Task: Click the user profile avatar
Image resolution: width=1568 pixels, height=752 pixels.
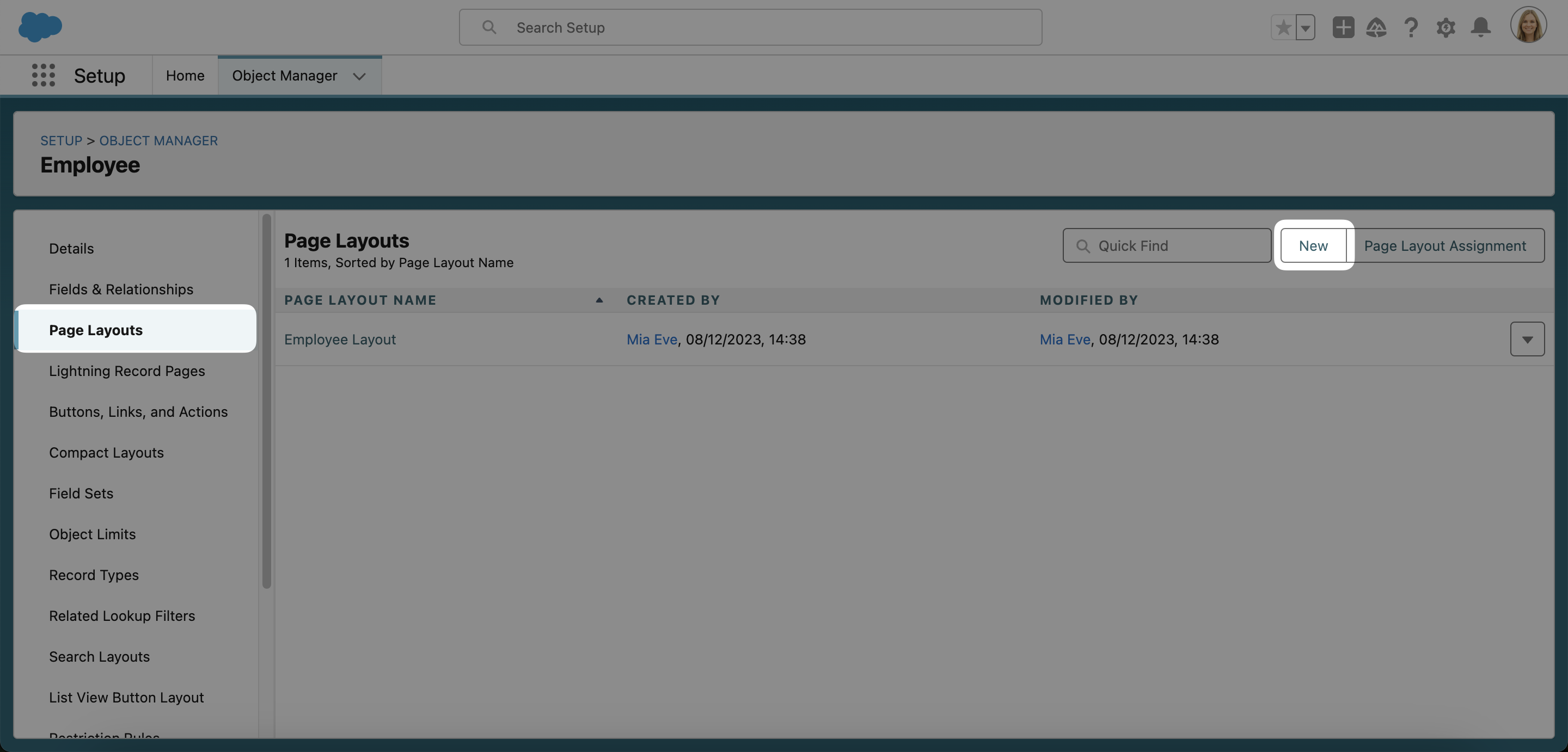Action: click(x=1528, y=26)
